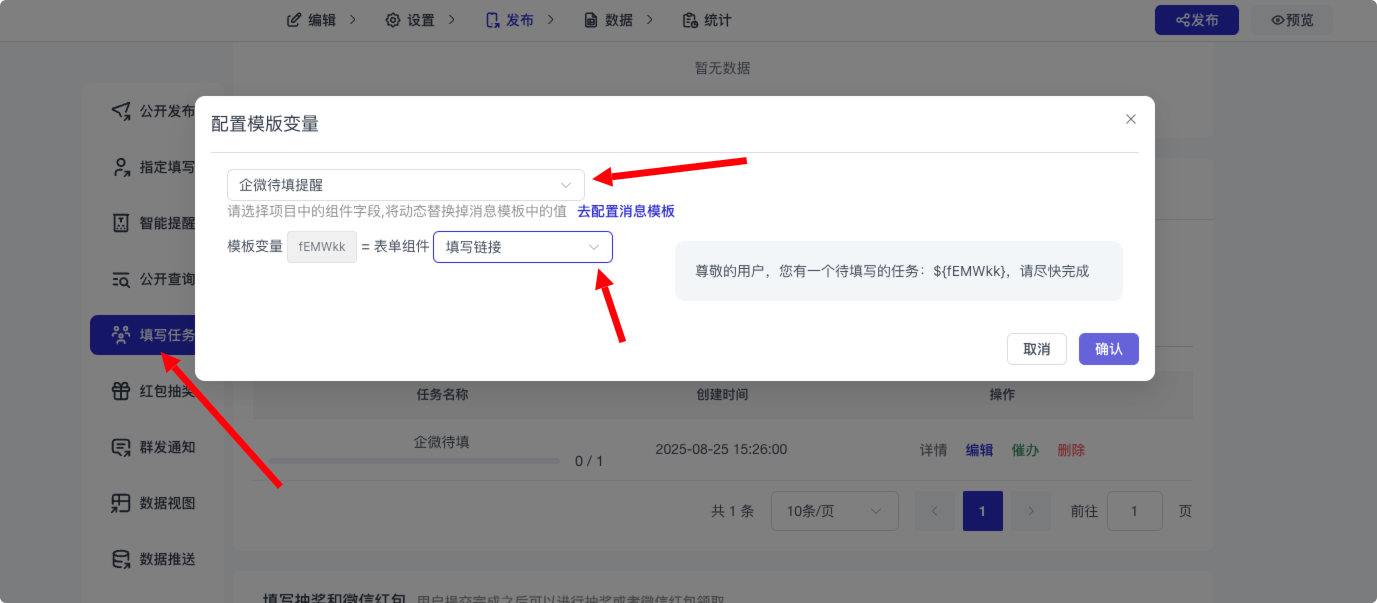1377x603 pixels.
Task: Select 数据视图 in the sidebar menu
Action: click(155, 503)
